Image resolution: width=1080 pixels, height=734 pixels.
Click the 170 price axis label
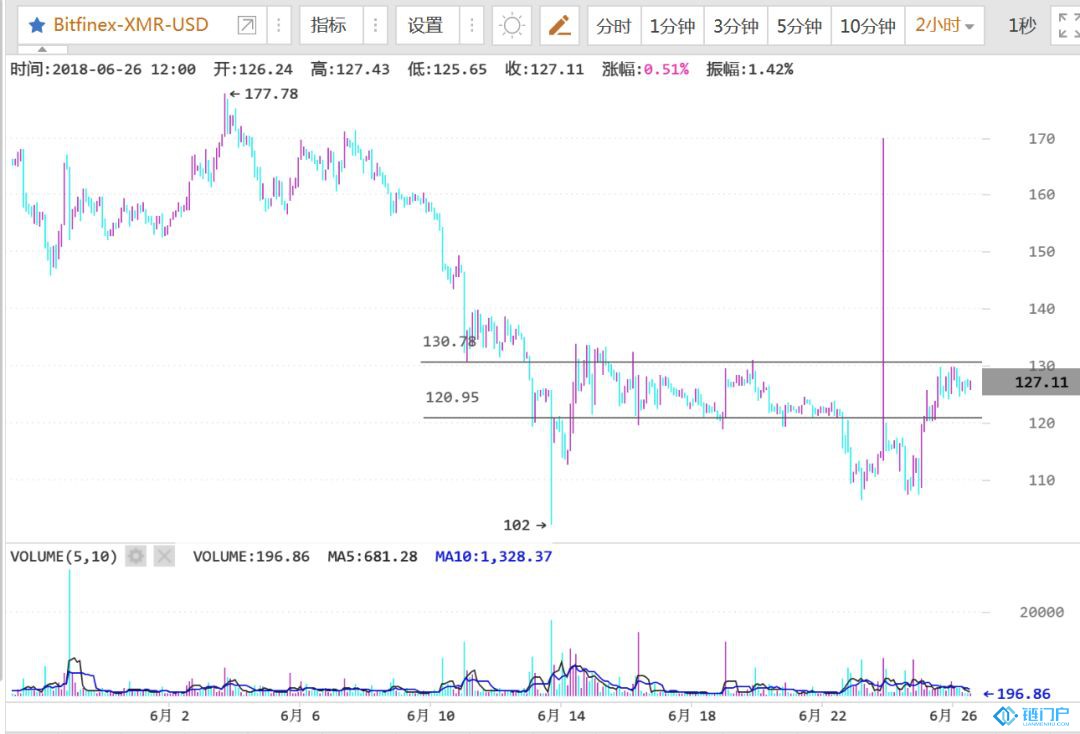click(x=1041, y=138)
